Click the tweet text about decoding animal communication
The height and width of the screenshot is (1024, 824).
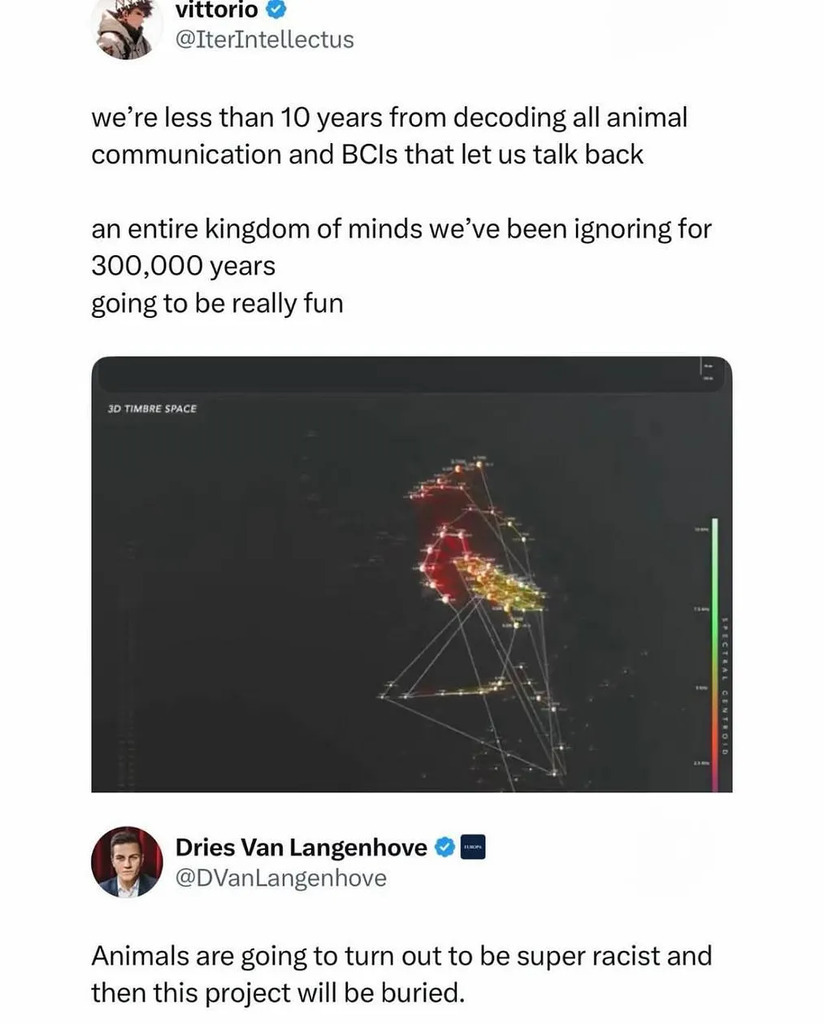[x=390, y=136]
